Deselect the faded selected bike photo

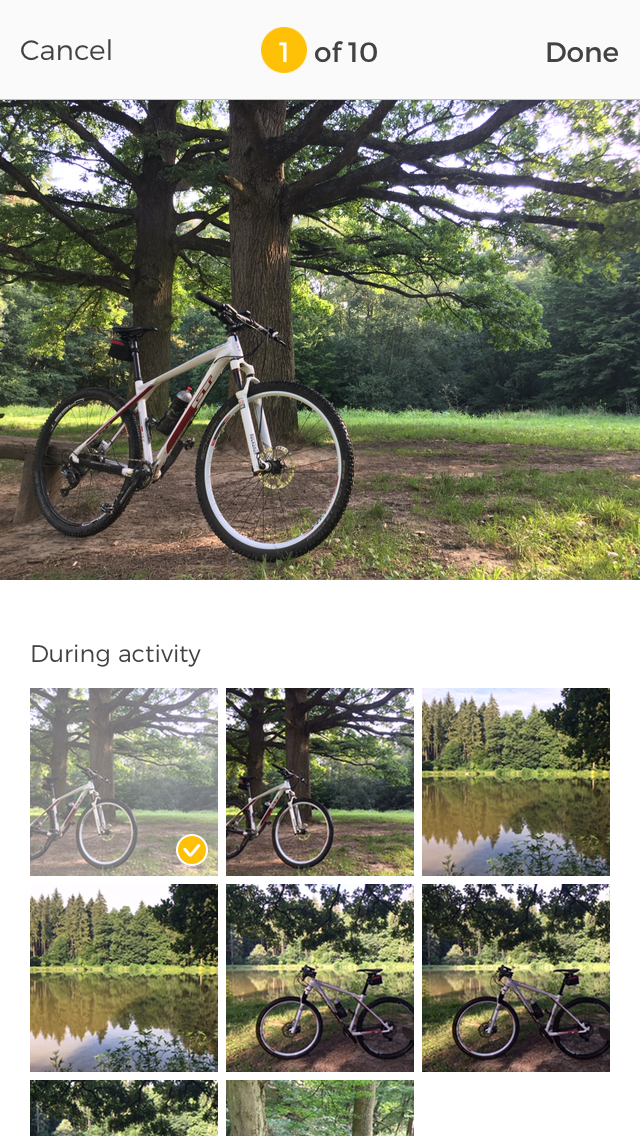(124, 782)
